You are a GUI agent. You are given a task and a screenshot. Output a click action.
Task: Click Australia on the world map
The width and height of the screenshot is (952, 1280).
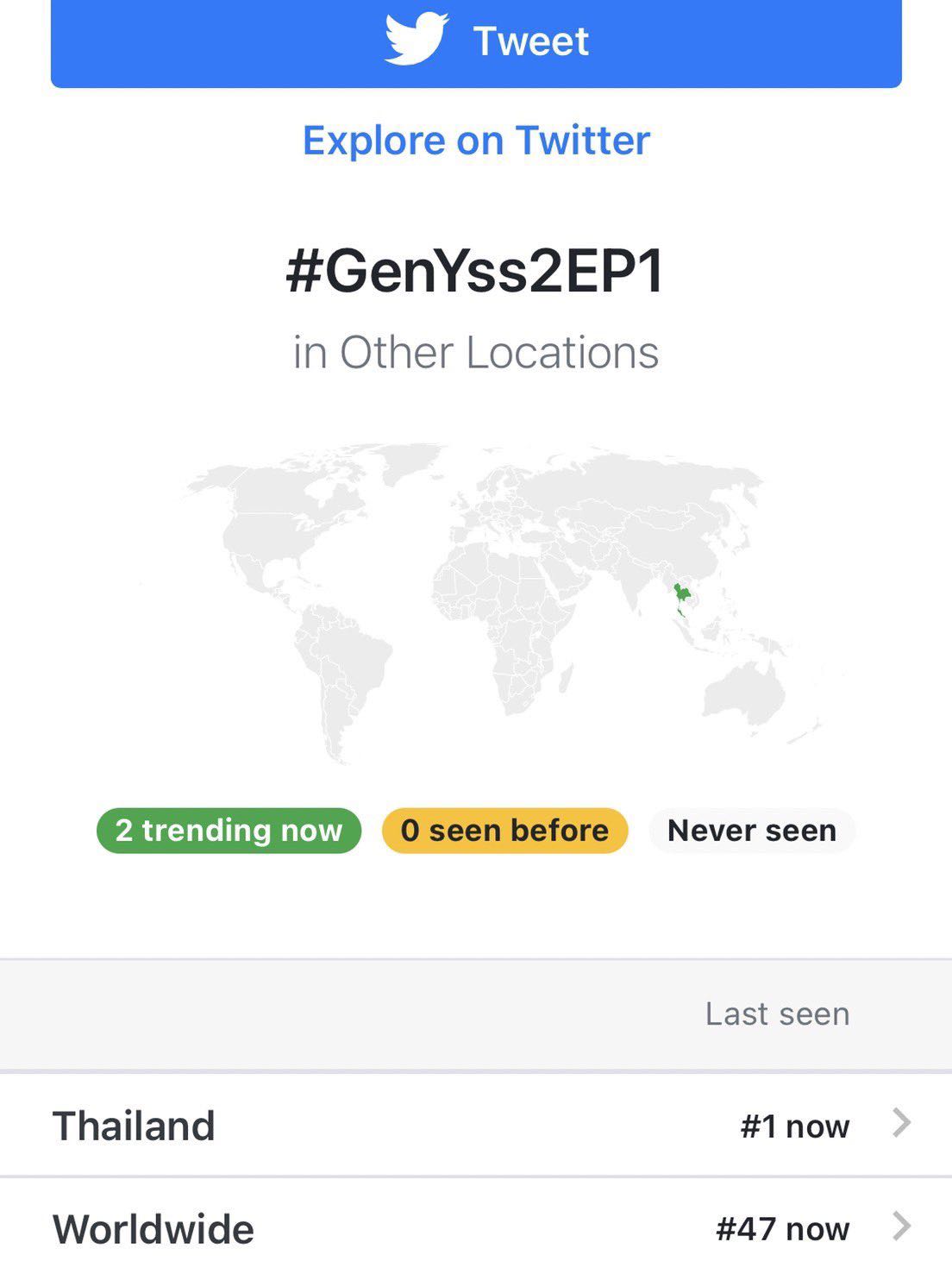pos(743,690)
